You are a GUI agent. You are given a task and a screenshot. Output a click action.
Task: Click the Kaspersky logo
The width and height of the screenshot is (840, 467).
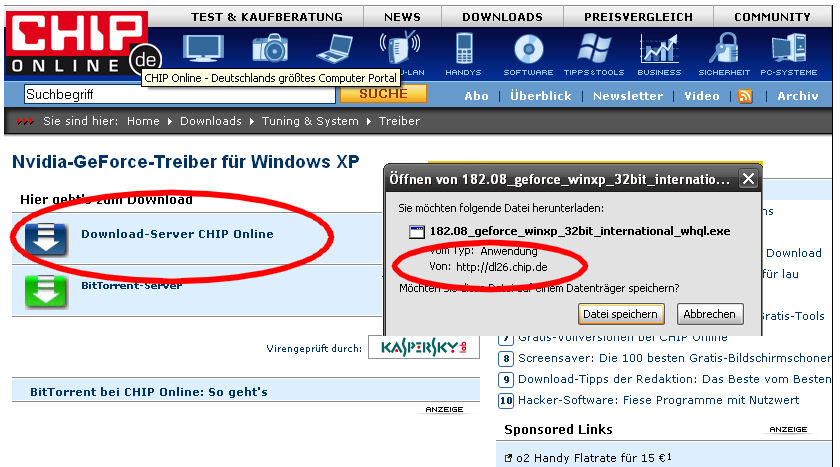click(x=424, y=348)
